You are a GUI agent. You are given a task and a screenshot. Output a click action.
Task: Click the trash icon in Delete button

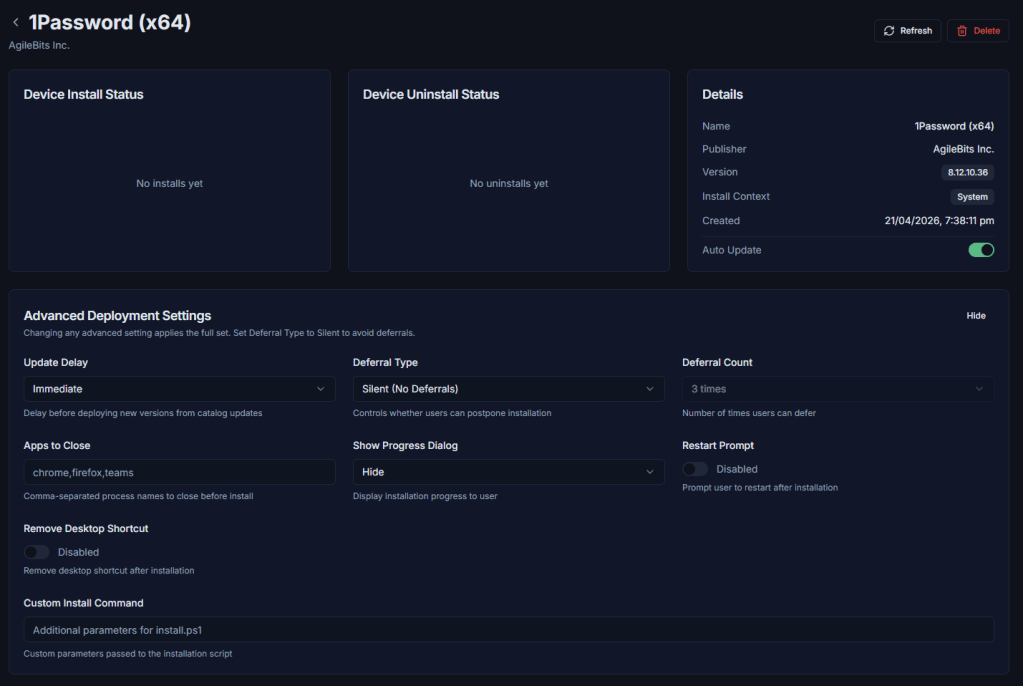(962, 31)
